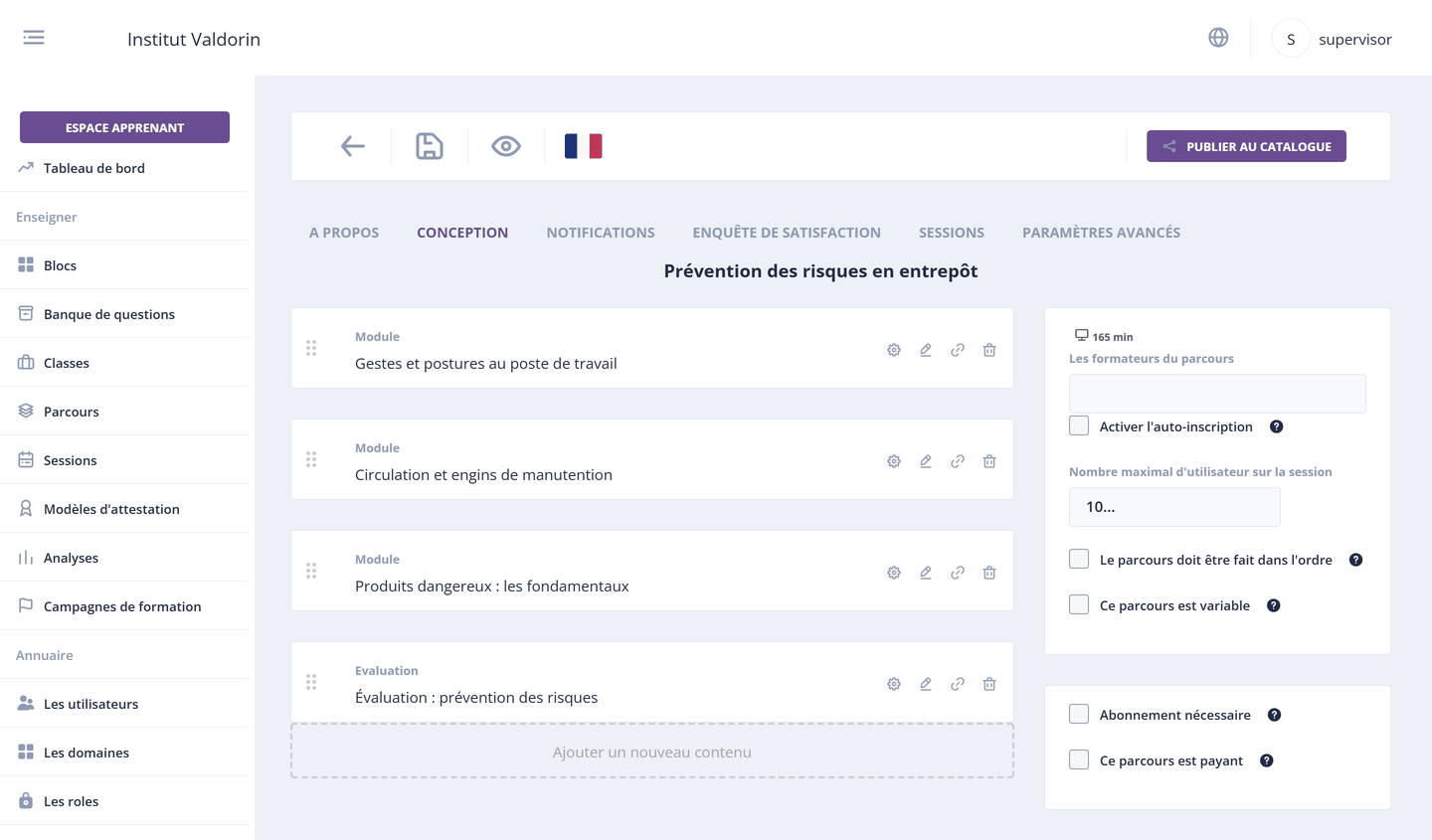The width and height of the screenshot is (1432, 840).
Task: Click the globe language icon
Action: (1218, 38)
